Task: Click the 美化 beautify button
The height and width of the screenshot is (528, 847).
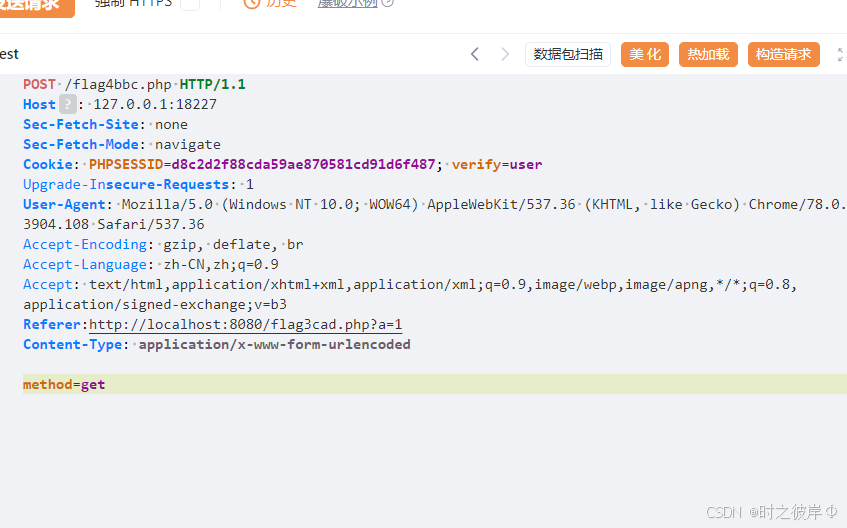Action: [x=645, y=54]
